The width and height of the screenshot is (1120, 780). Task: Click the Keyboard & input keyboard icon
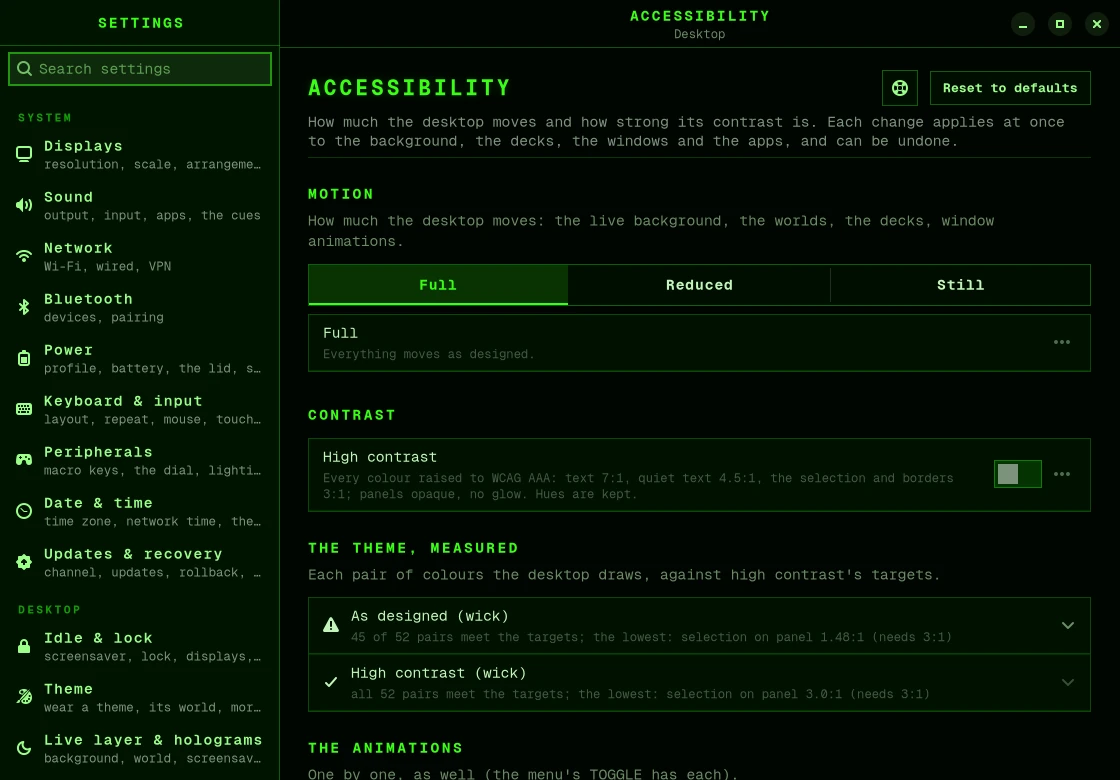click(x=24, y=409)
